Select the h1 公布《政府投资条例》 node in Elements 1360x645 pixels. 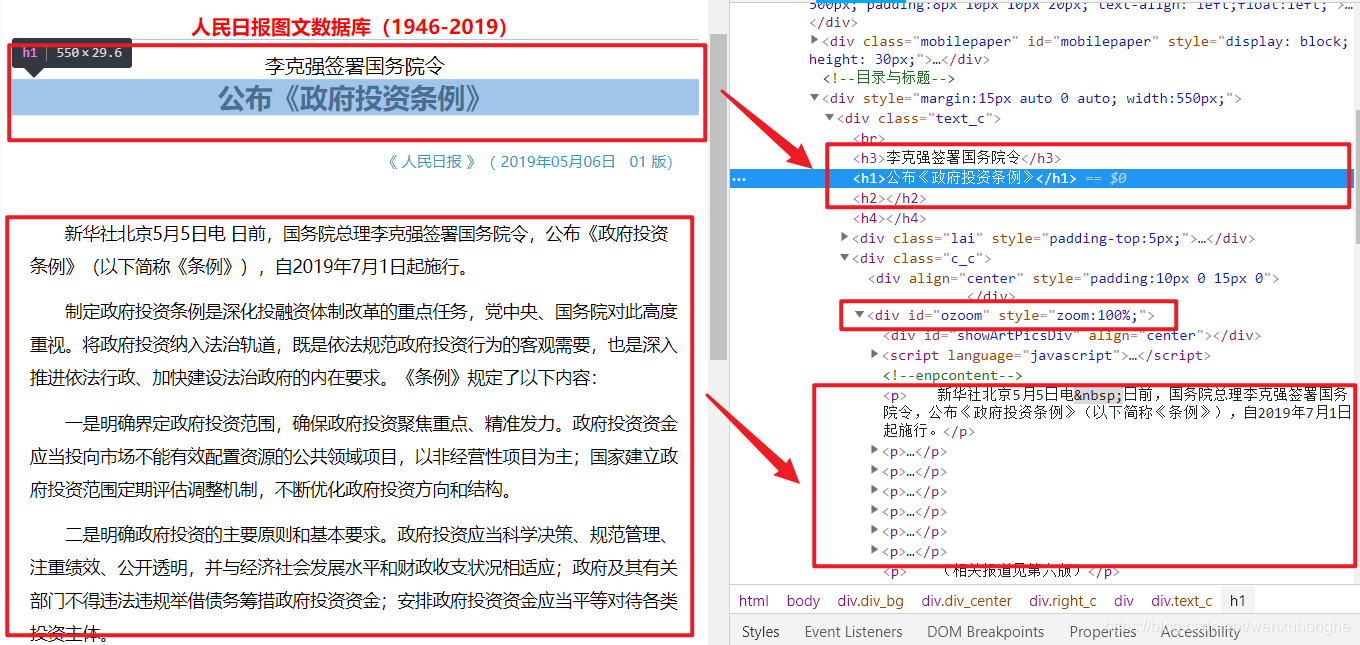coord(964,178)
